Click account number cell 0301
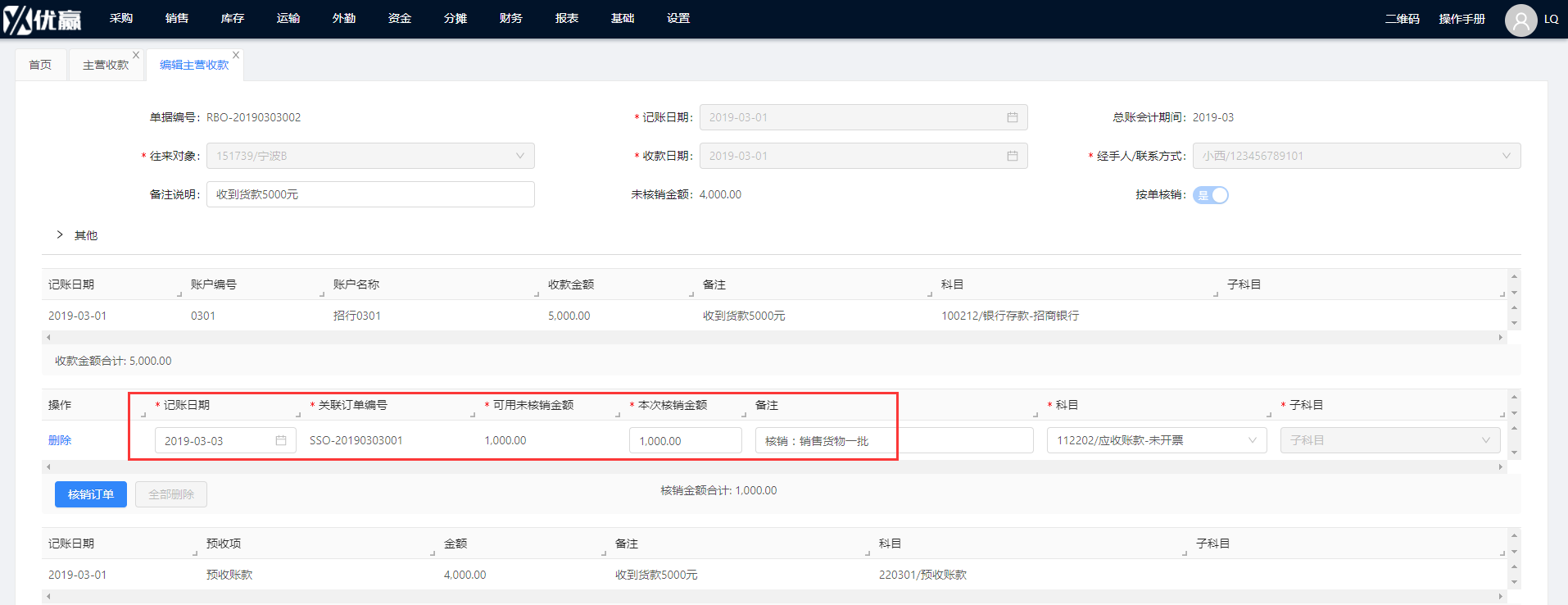This screenshot has width=1568, height=605. point(203,316)
